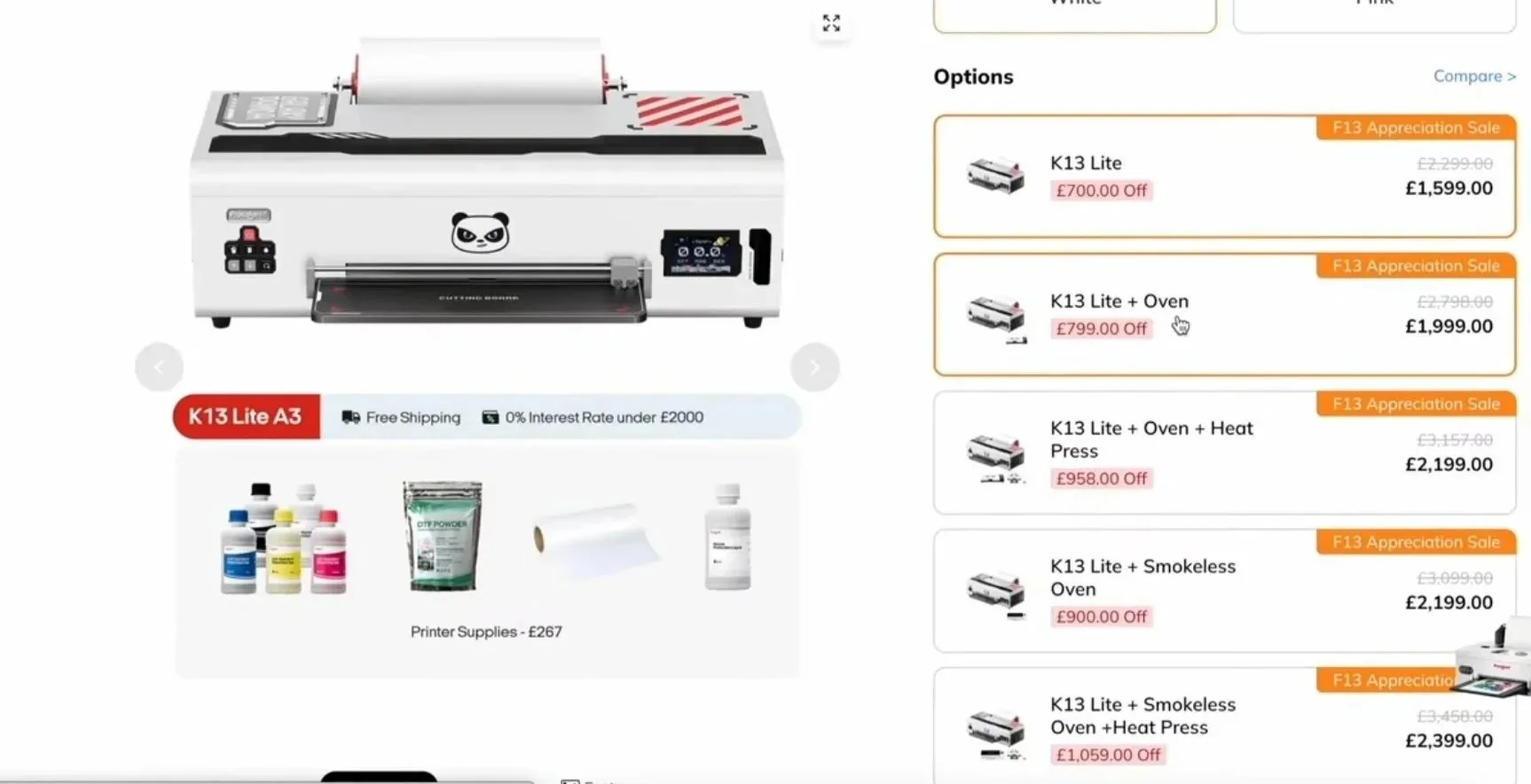
Task: Open the floating printer widget at right edge
Action: 1494,661
